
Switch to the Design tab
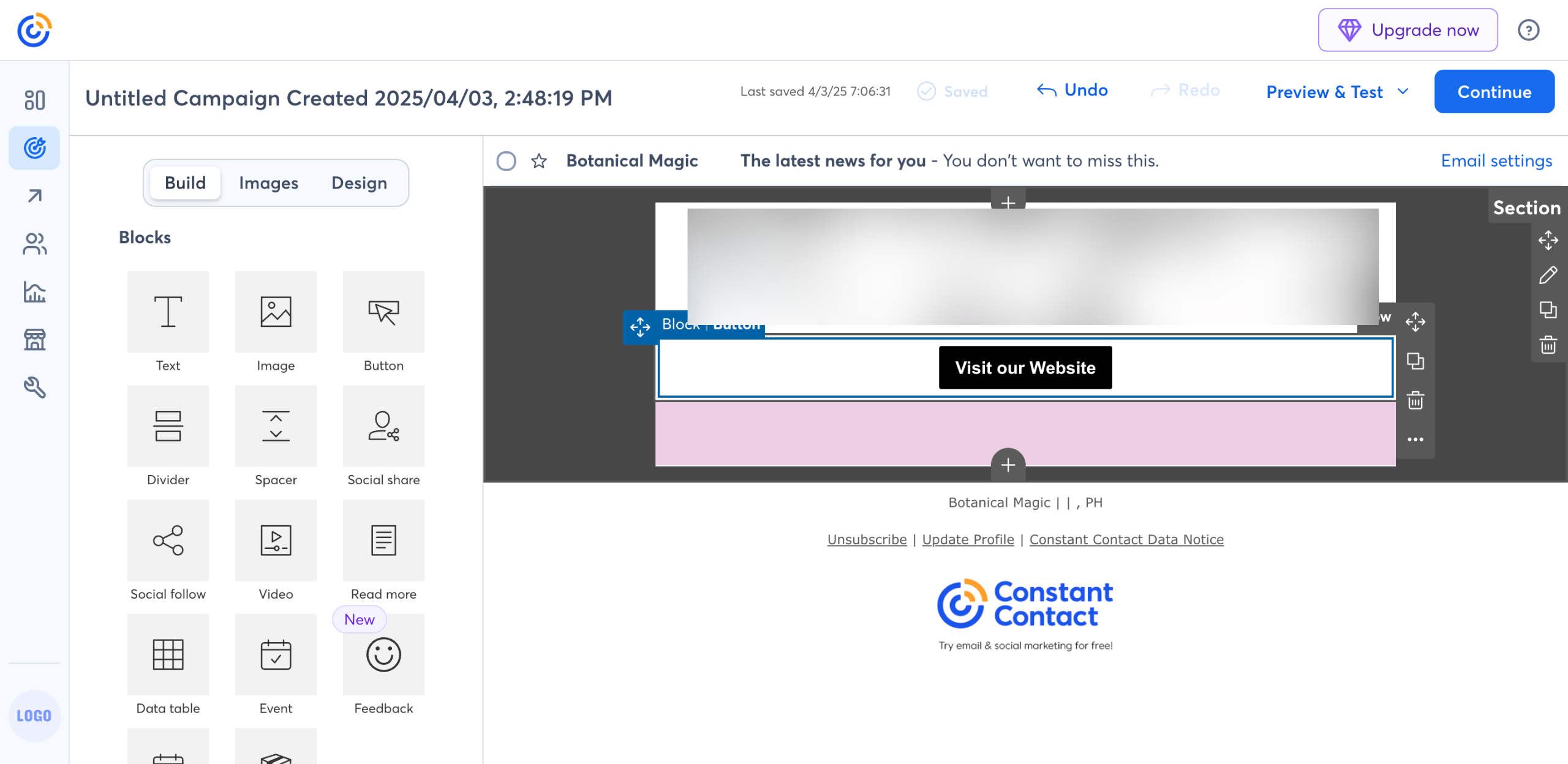(x=359, y=183)
